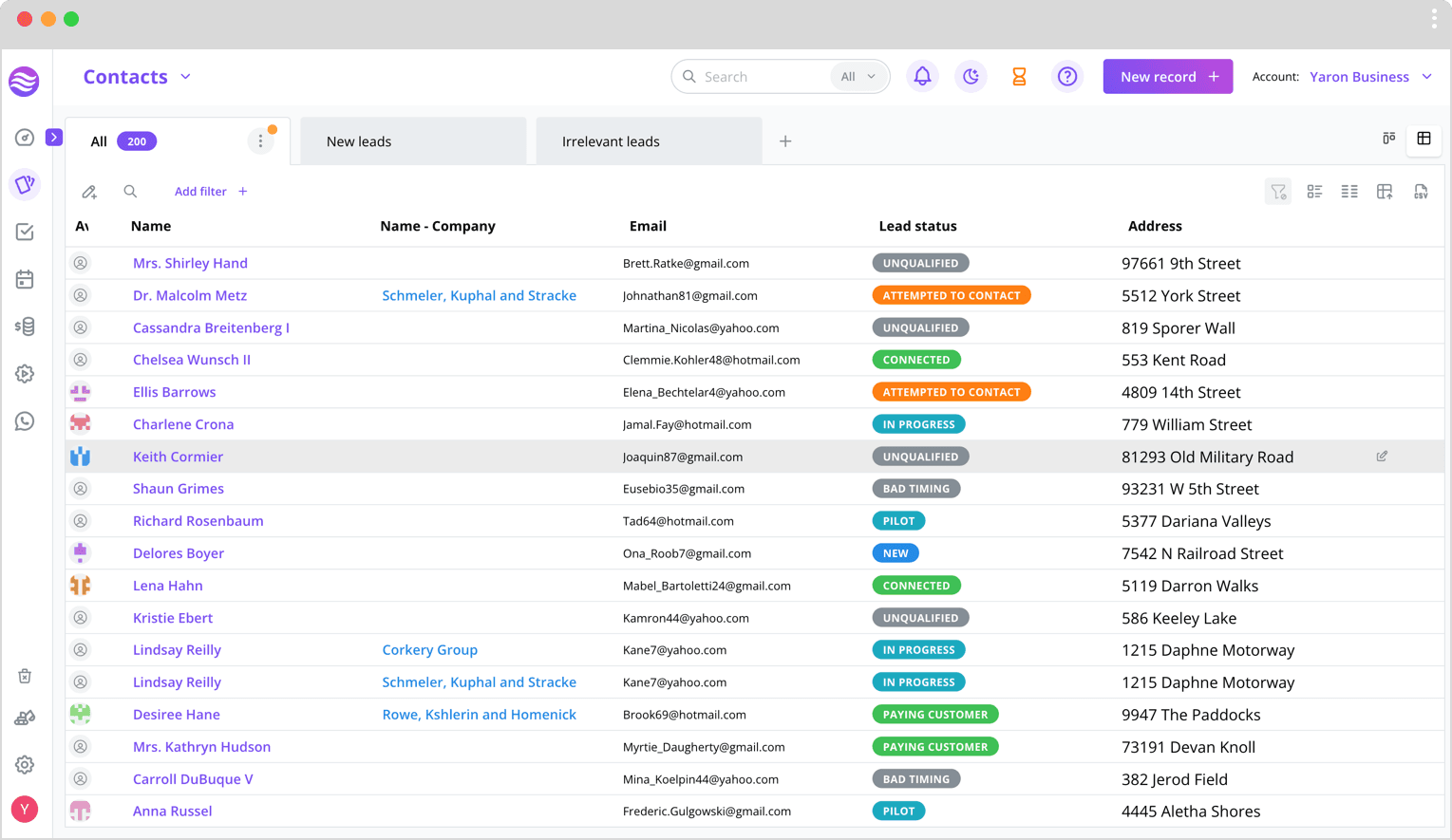Switch to the Irrelevant leads tab
This screenshot has width=1452, height=840.
(x=649, y=141)
